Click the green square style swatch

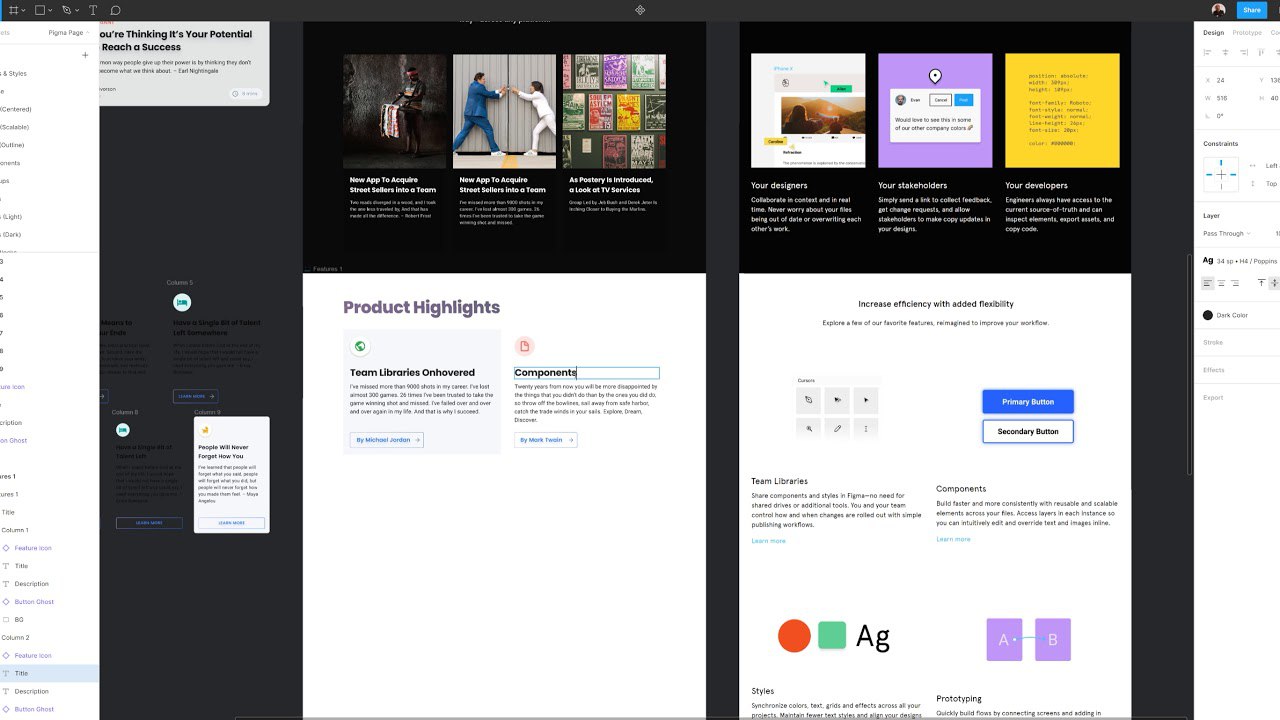pos(832,635)
